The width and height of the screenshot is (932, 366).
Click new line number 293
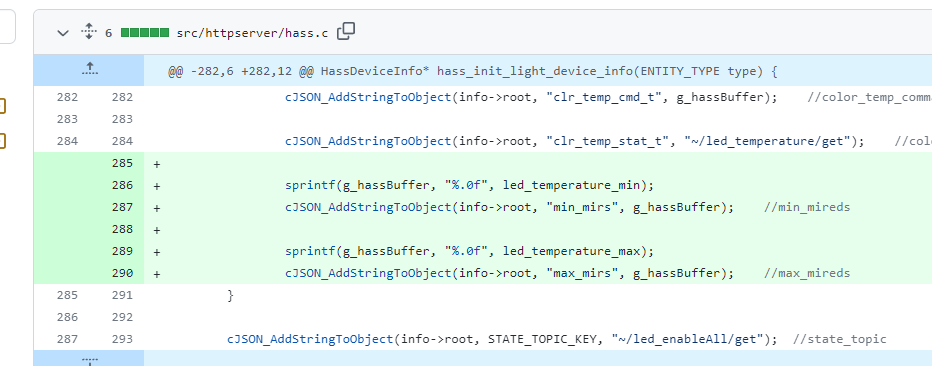coord(122,339)
